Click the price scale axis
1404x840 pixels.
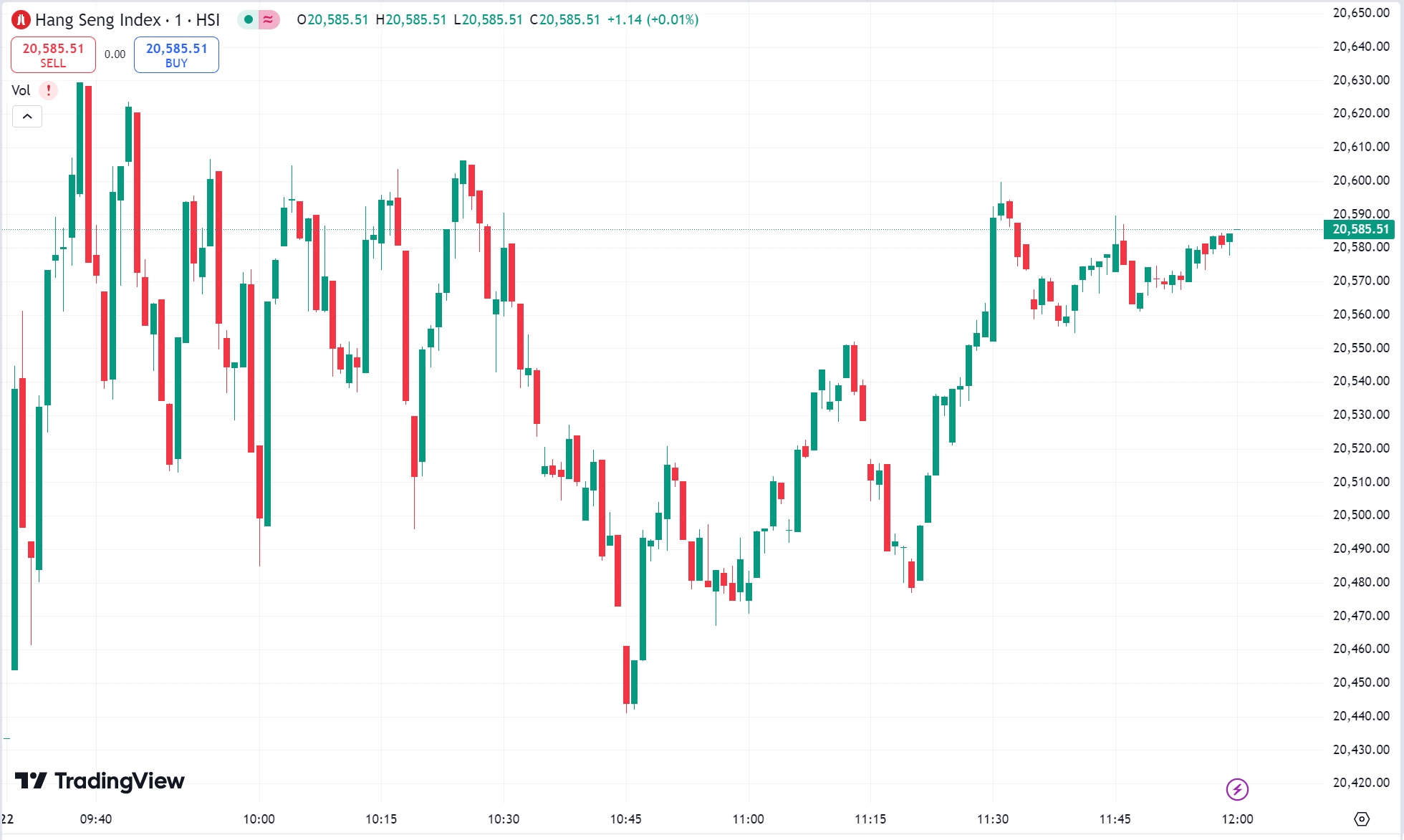[1360, 430]
